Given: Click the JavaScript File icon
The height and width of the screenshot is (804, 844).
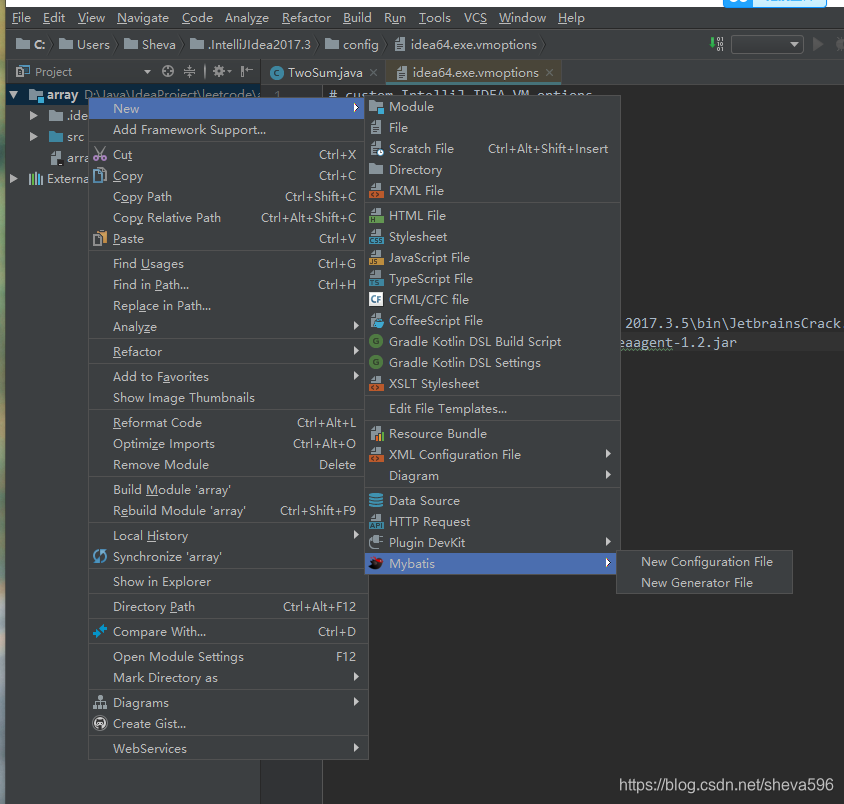Looking at the screenshot, I should [376, 258].
